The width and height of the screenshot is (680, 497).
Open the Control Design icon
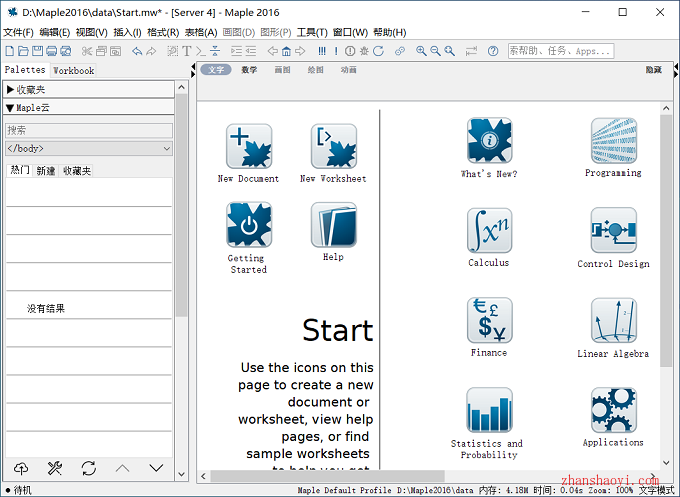click(614, 230)
